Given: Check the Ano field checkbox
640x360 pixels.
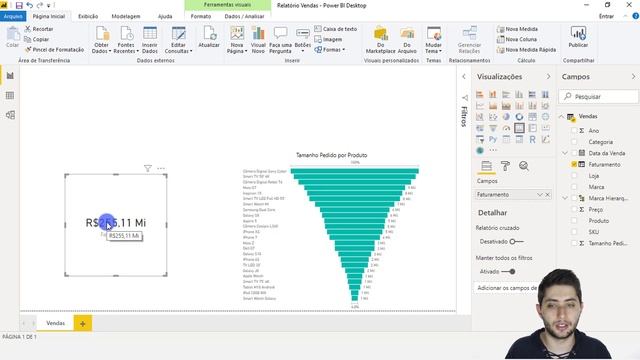Looking at the screenshot, I should pyautogui.click(x=574, y=131).
